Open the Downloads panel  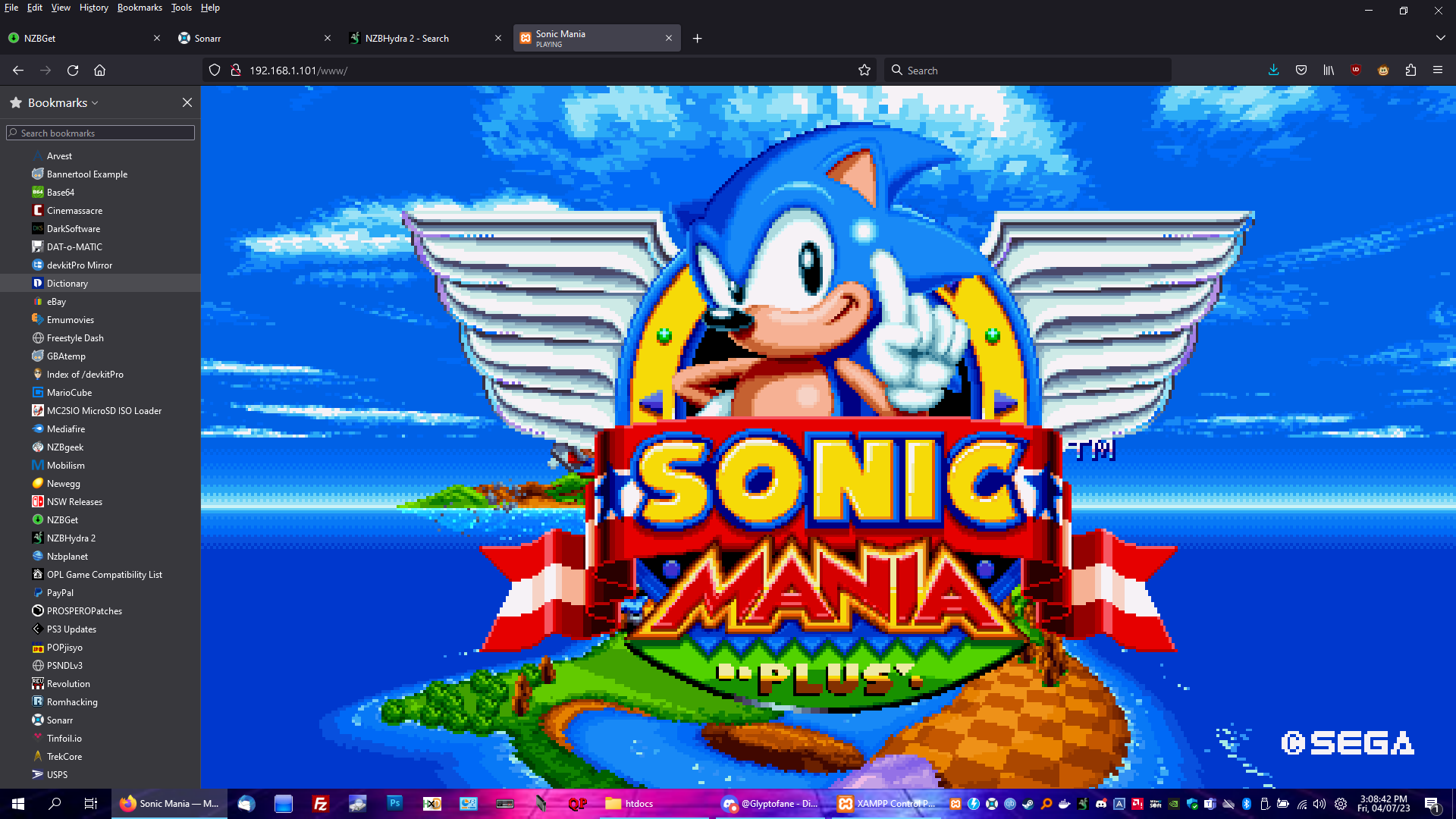[1274, 71]
